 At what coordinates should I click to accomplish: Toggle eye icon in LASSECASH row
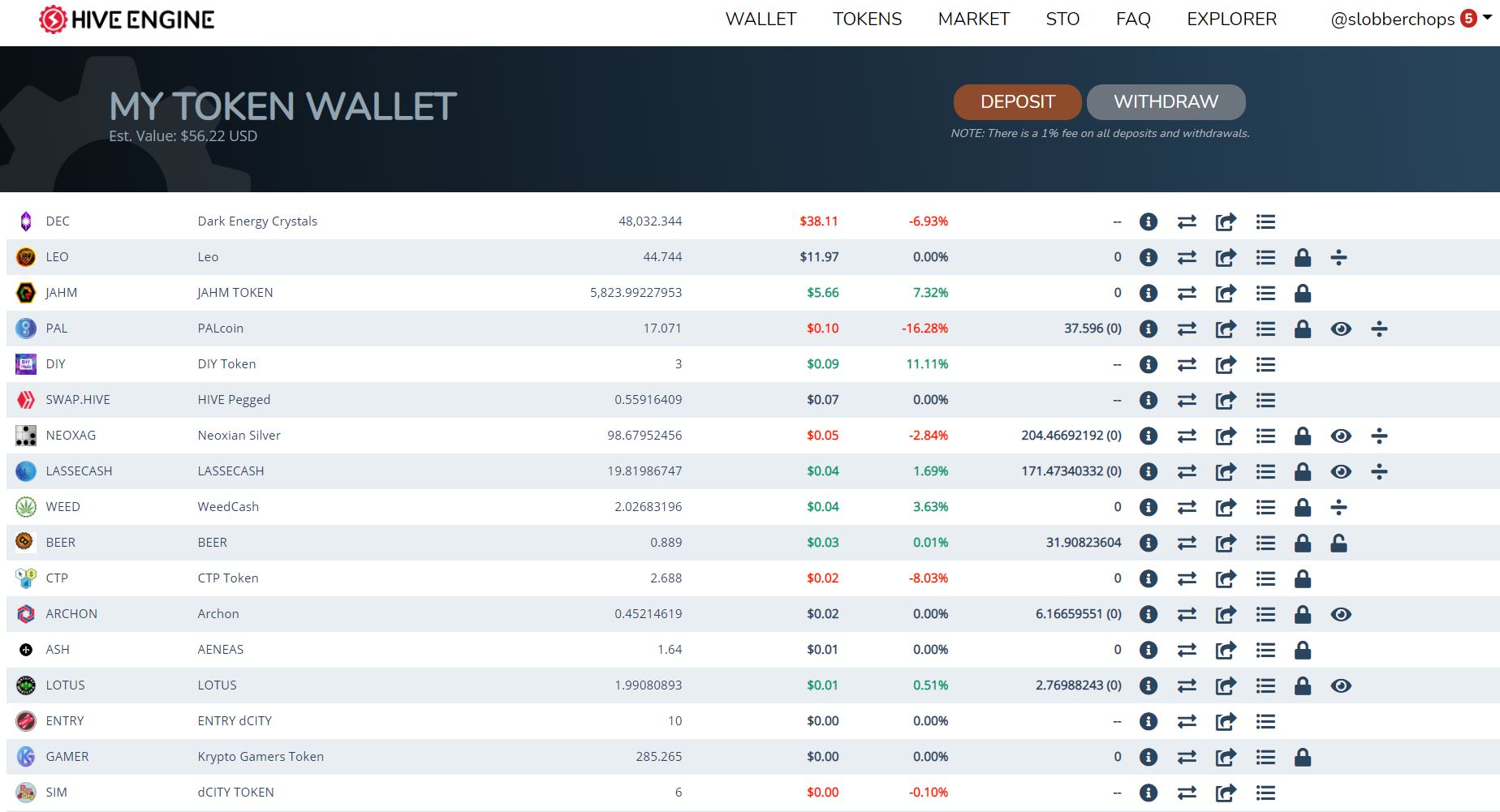pos(1341,471)
